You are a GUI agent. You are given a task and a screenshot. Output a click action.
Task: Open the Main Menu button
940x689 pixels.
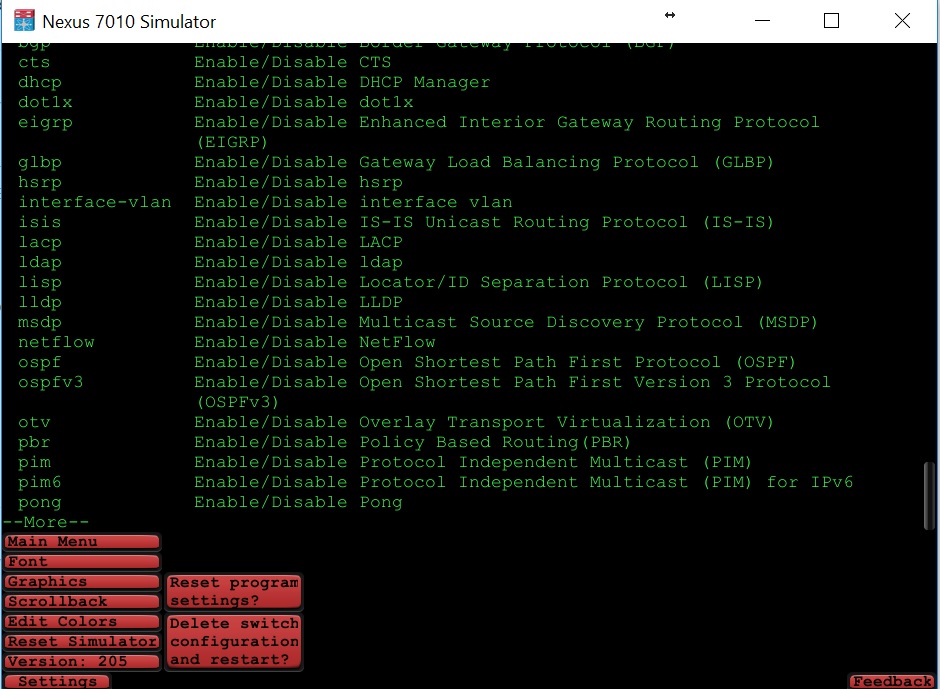pos(82,542)
